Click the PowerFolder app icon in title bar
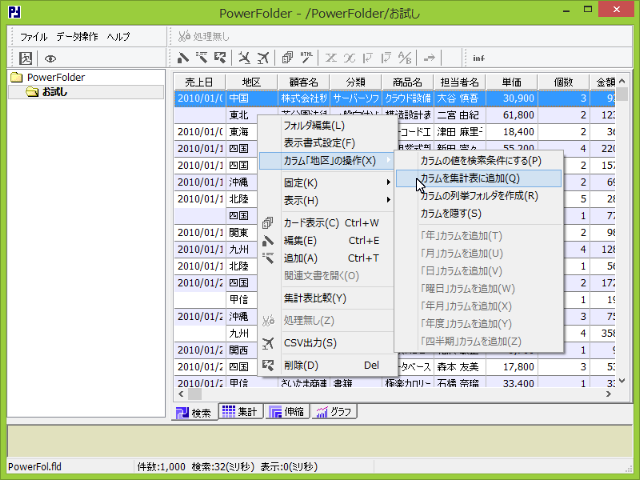Viewport: 640px width, 480px height. click(x=15, y=12)
